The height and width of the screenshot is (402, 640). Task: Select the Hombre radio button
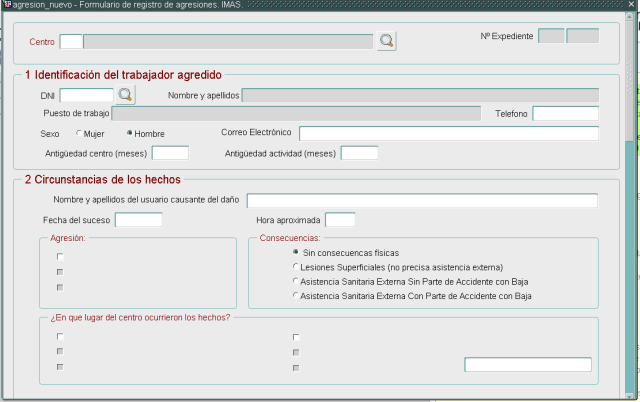[129, 133]
